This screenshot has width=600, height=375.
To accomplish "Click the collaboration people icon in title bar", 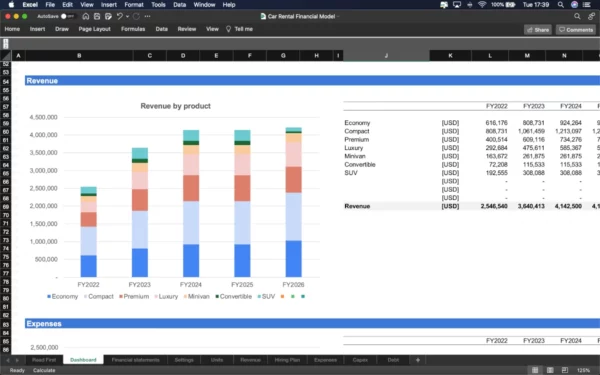I will coord(592,16).
